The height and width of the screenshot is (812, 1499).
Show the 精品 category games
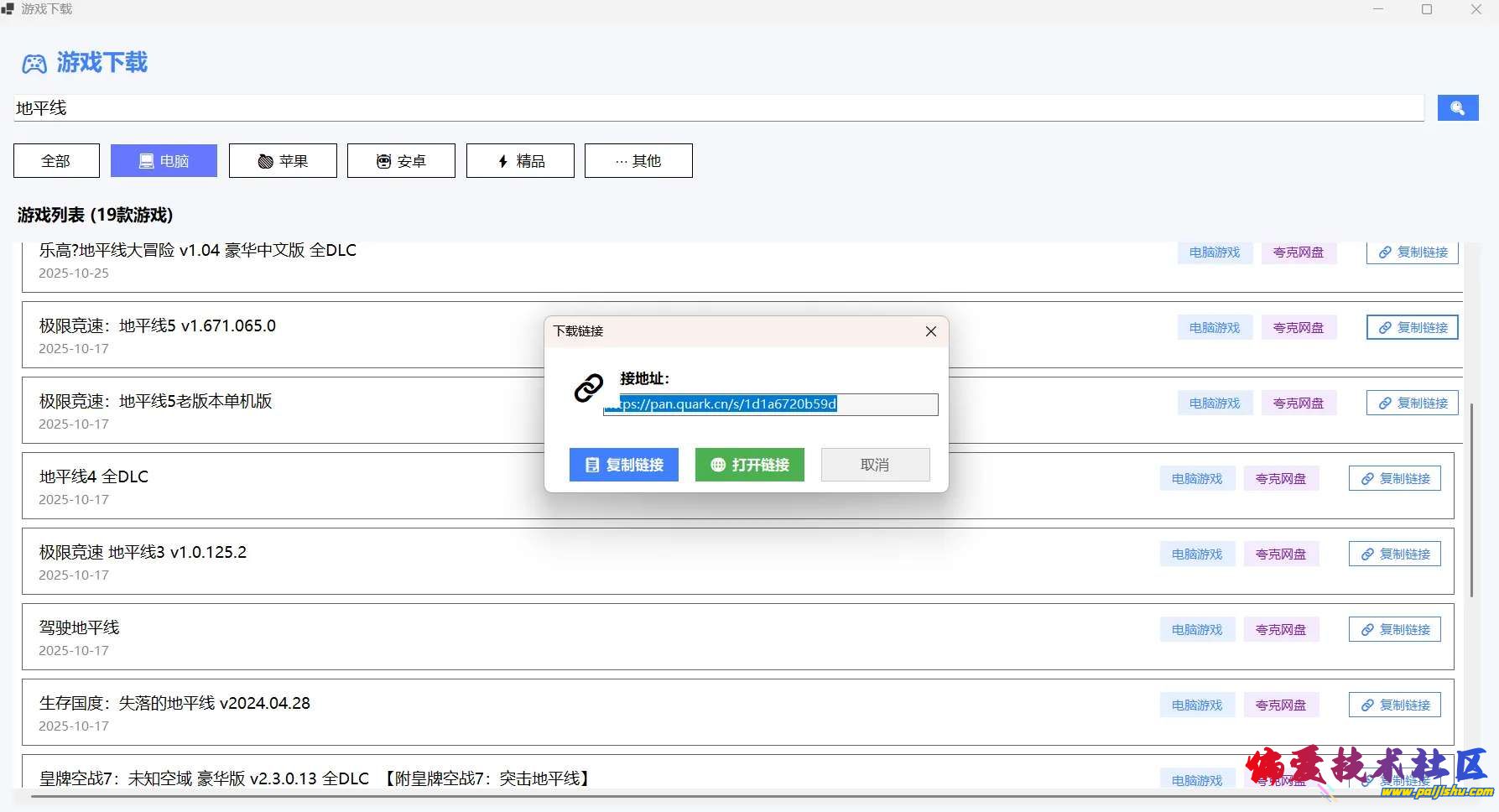coord(520,161)
